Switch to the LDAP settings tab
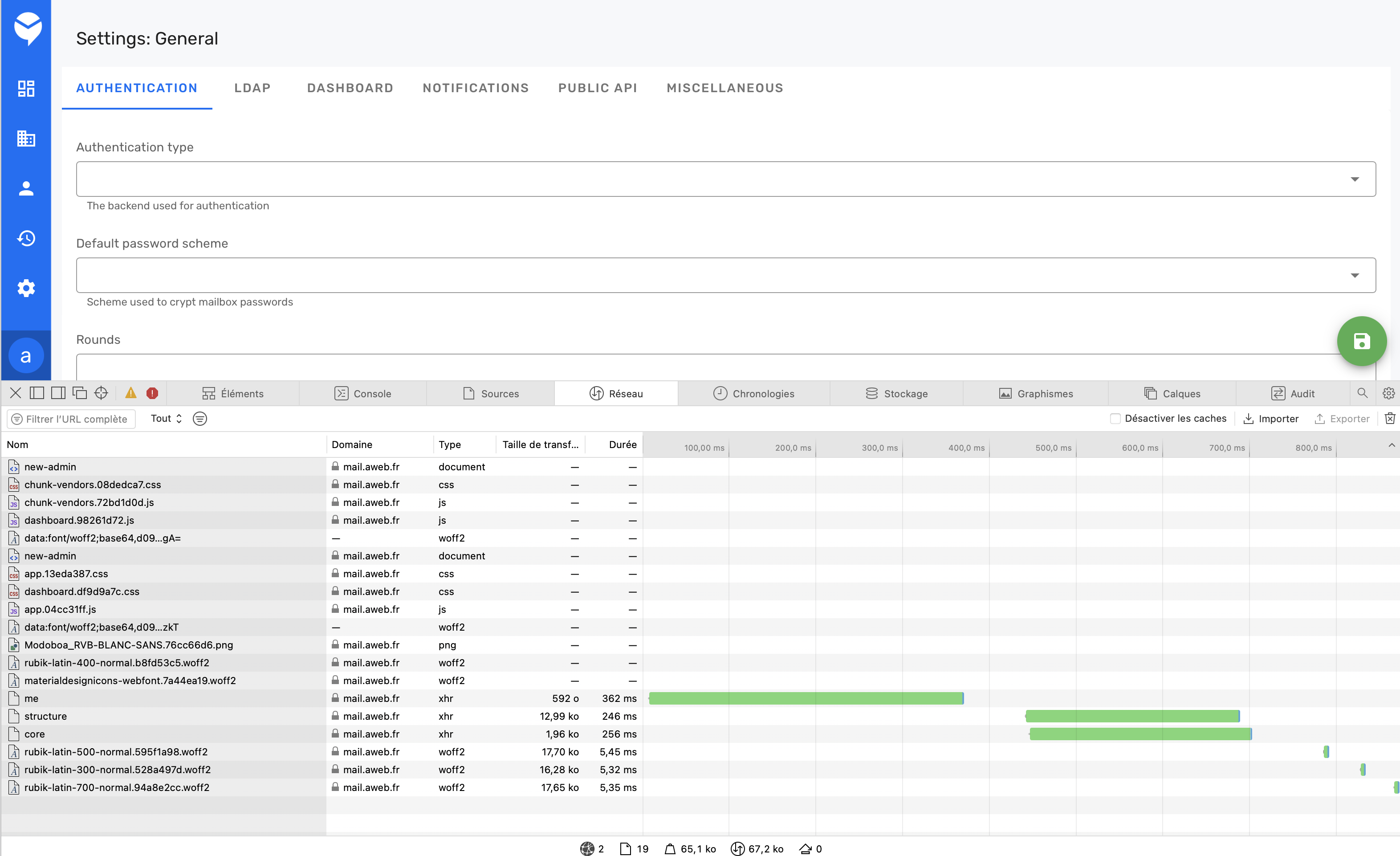Viewport: 1400px width, 856px height. 252,88
